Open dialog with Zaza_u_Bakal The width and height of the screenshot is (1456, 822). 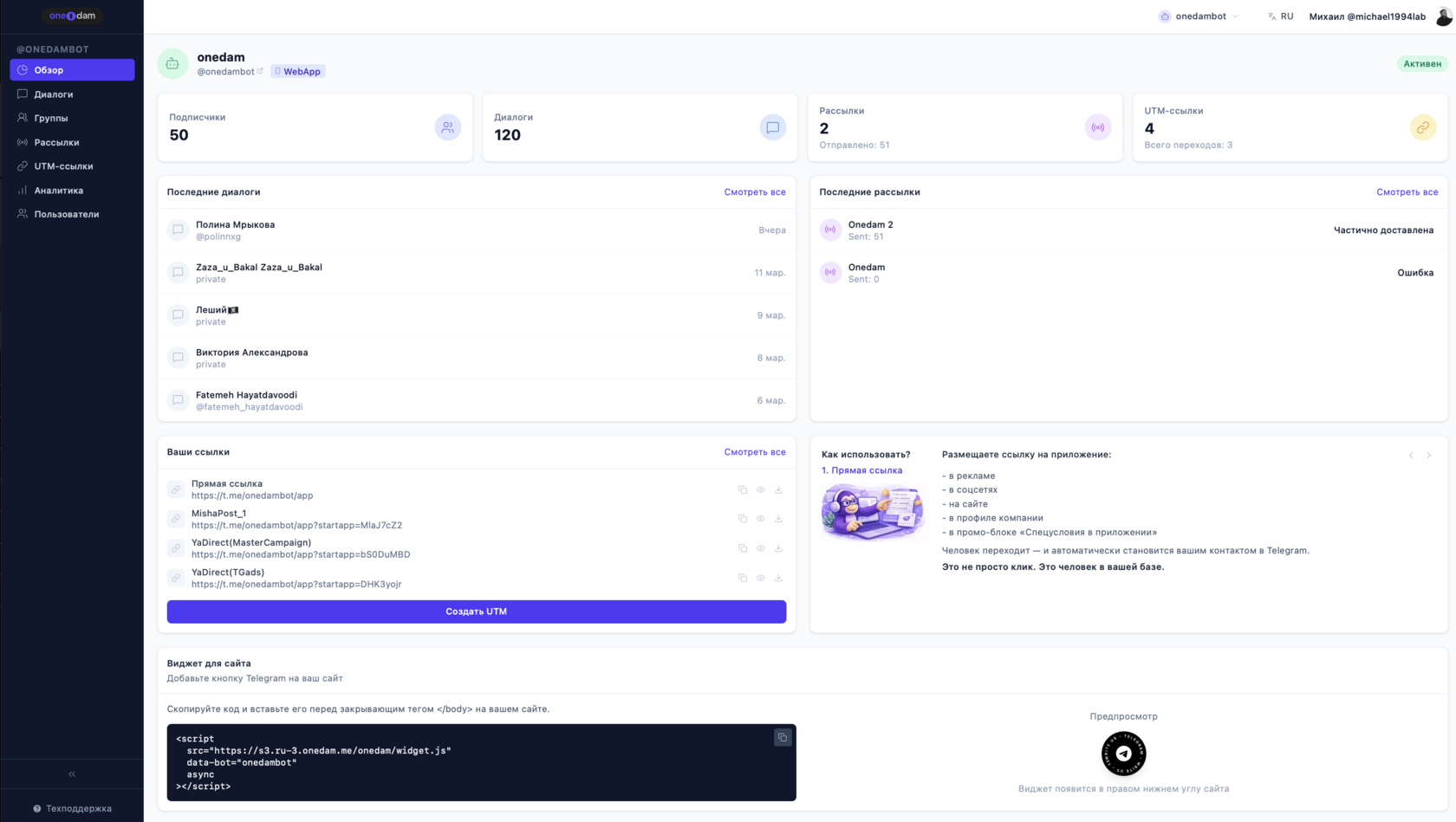pos(477,273)
